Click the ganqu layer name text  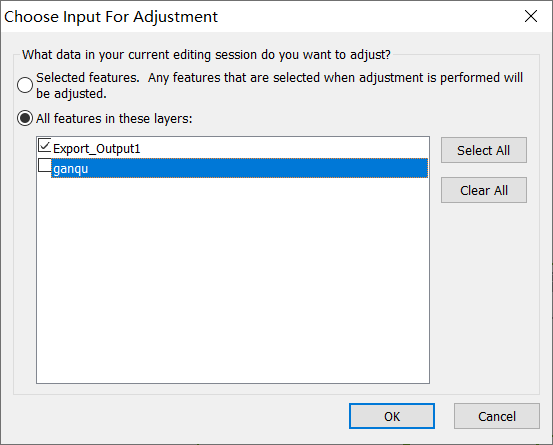click(x=71, y=169)
